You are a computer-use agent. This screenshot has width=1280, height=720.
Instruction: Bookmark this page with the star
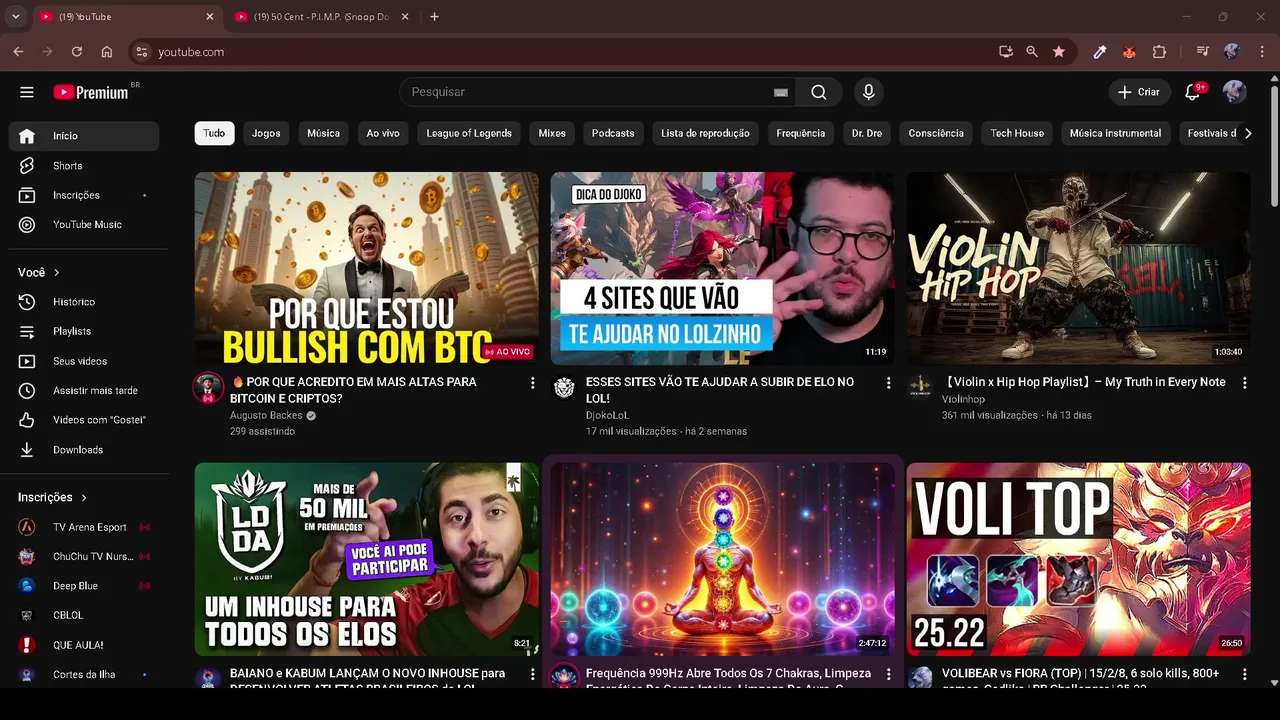pos(1059,52)
